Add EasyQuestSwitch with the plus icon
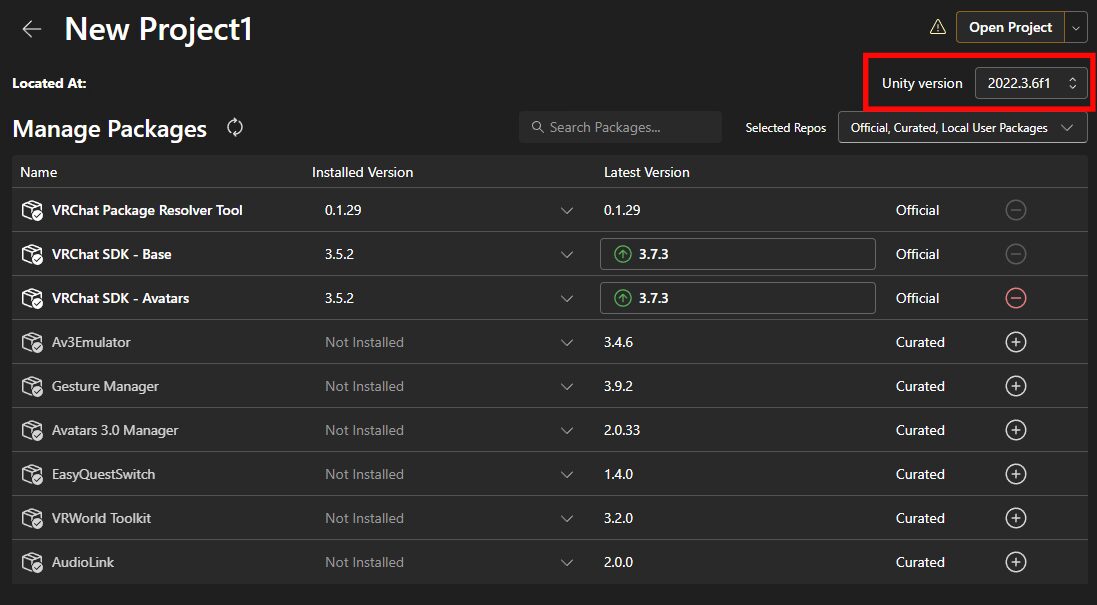 coord(1016,474)
